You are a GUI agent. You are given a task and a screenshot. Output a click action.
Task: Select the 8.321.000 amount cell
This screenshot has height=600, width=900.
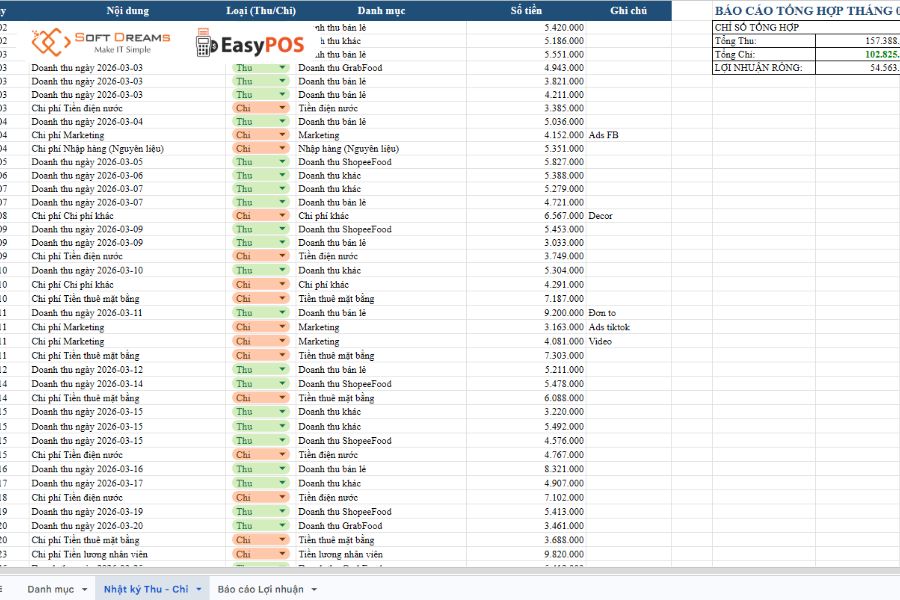click(526, 469)
